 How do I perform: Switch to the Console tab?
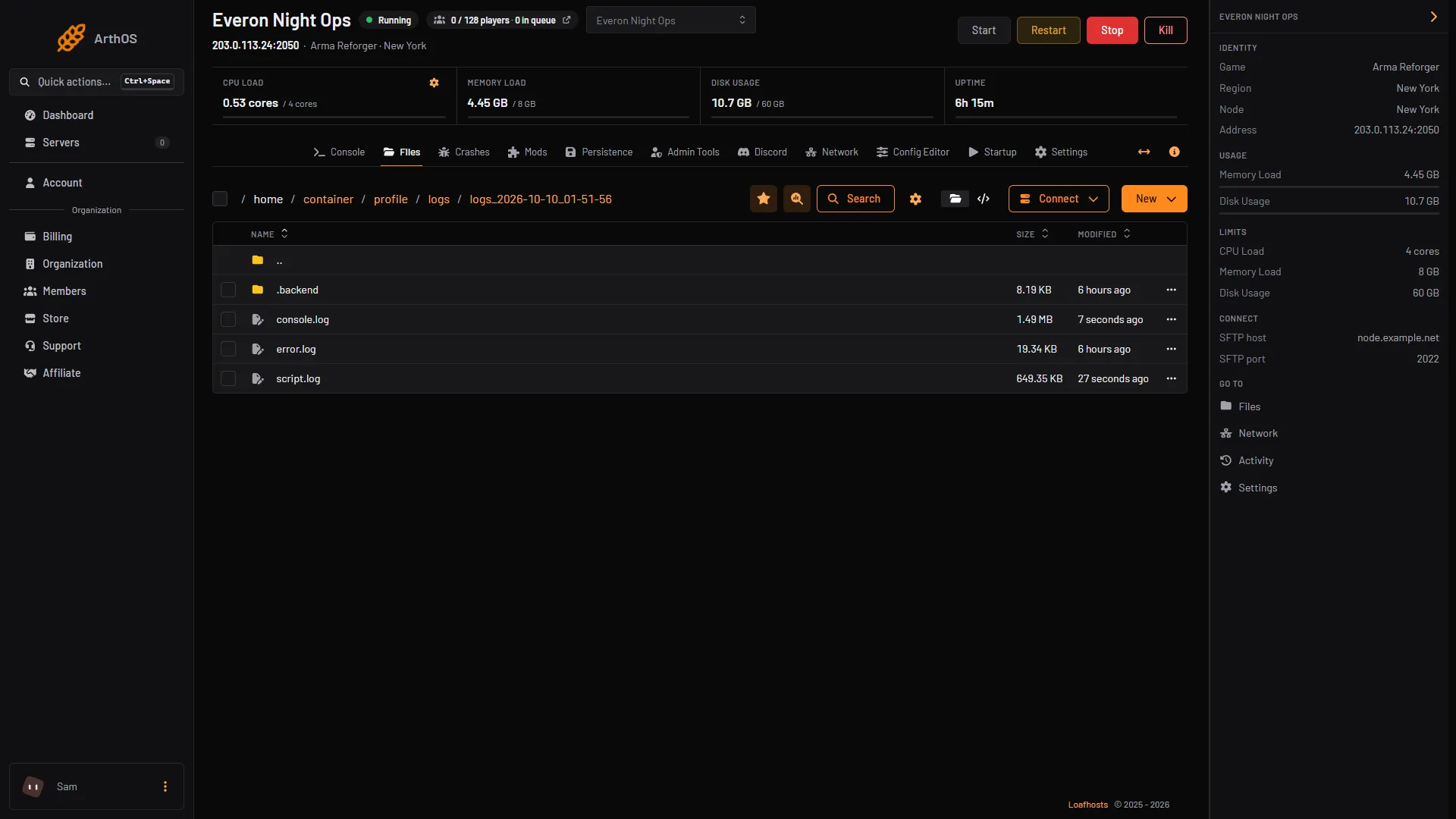pyautogui.click(x=339, y=152)
